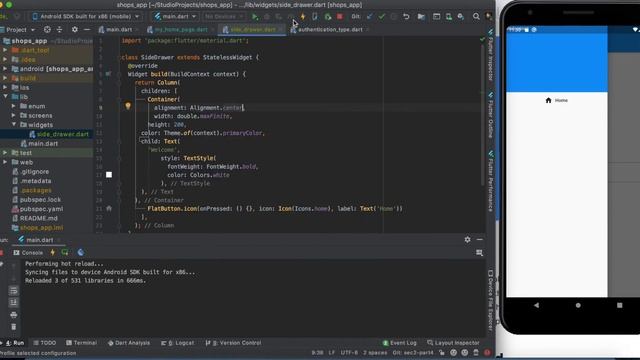Stop the running app with red square

(x=340, y=17)
